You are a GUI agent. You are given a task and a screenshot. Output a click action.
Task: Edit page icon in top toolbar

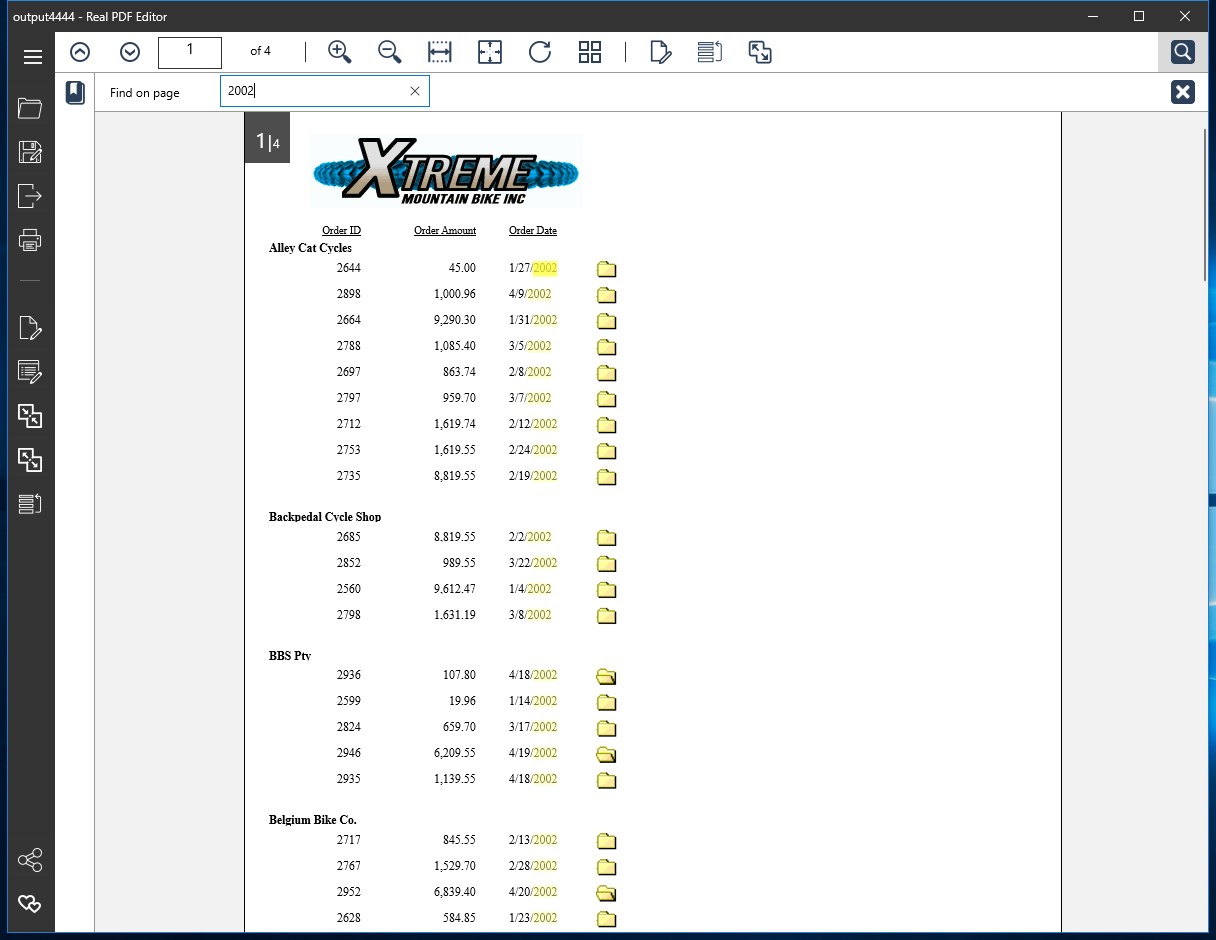[x=660, y=52]
